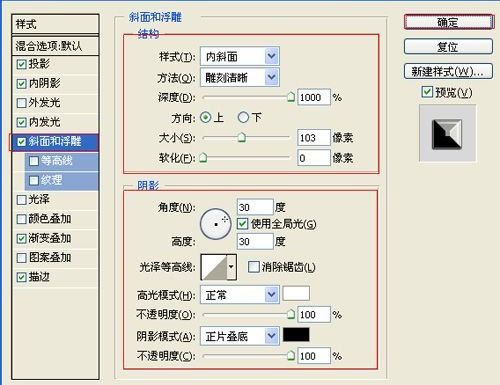The width and height of the screenshot is (500, 385).
Task: Click the black shadow color swatch
Action: coord(296,335)
